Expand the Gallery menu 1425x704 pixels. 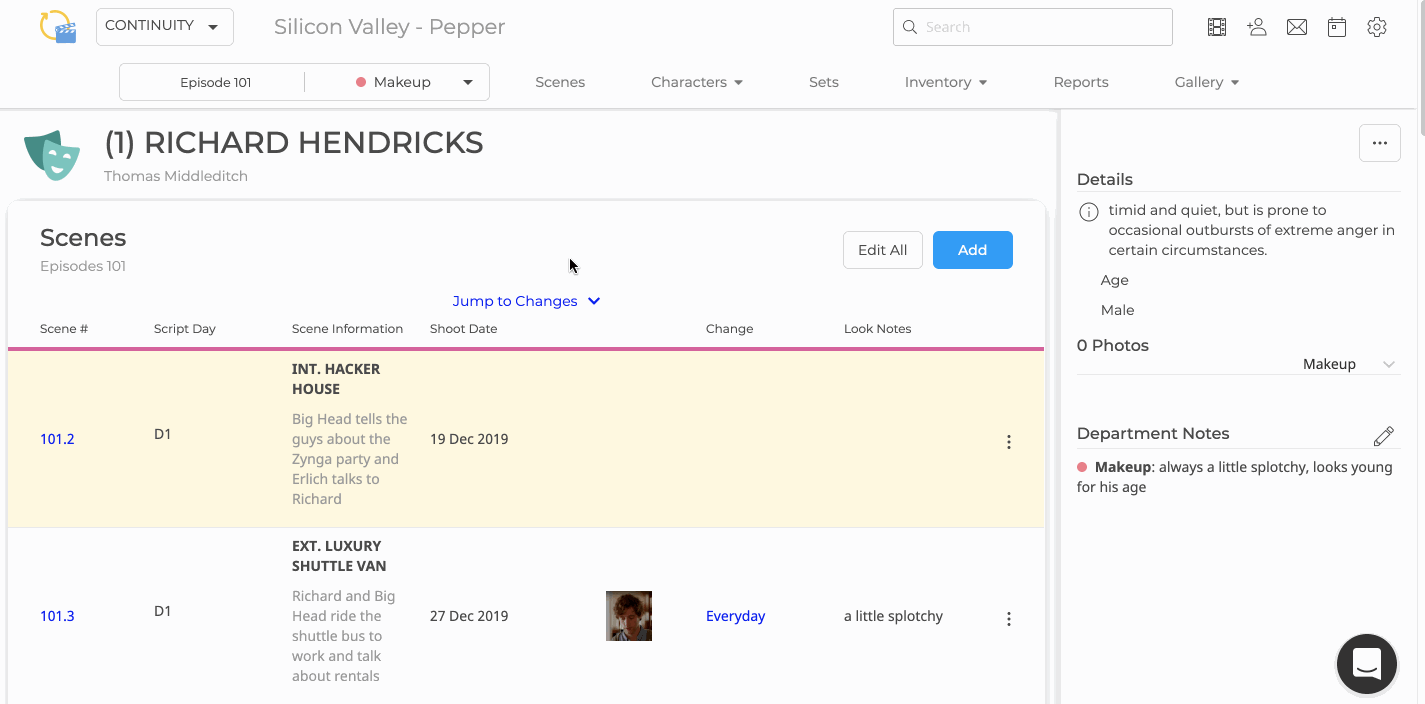click(1207, 82)
